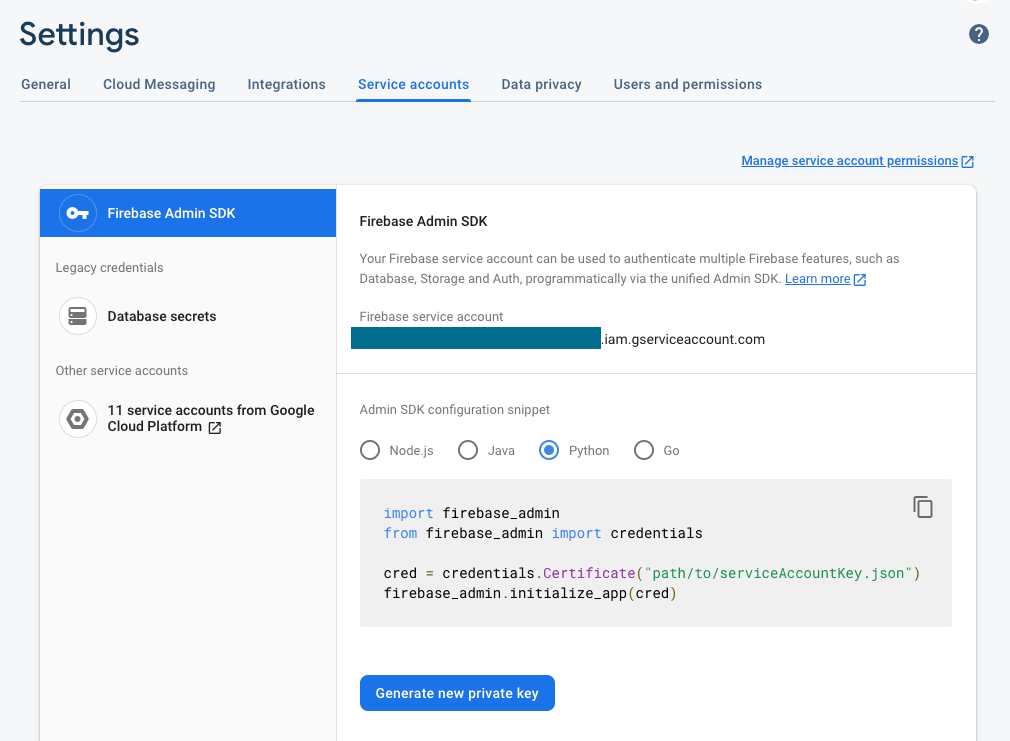This screenshot has width=1010, height=741.
Task: Click the Database secrets storage icon
Action: click(78, 316)
